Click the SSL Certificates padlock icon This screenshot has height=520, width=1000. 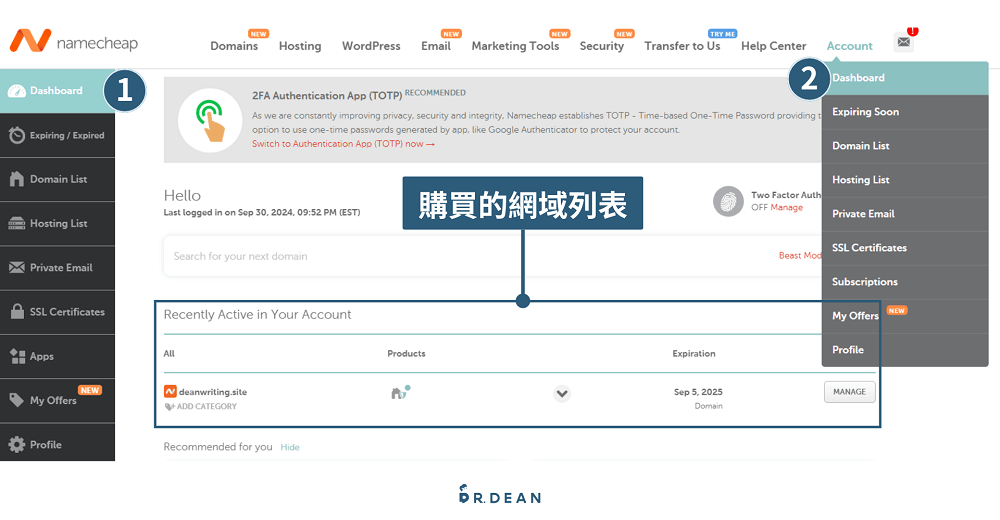(17, 311)
